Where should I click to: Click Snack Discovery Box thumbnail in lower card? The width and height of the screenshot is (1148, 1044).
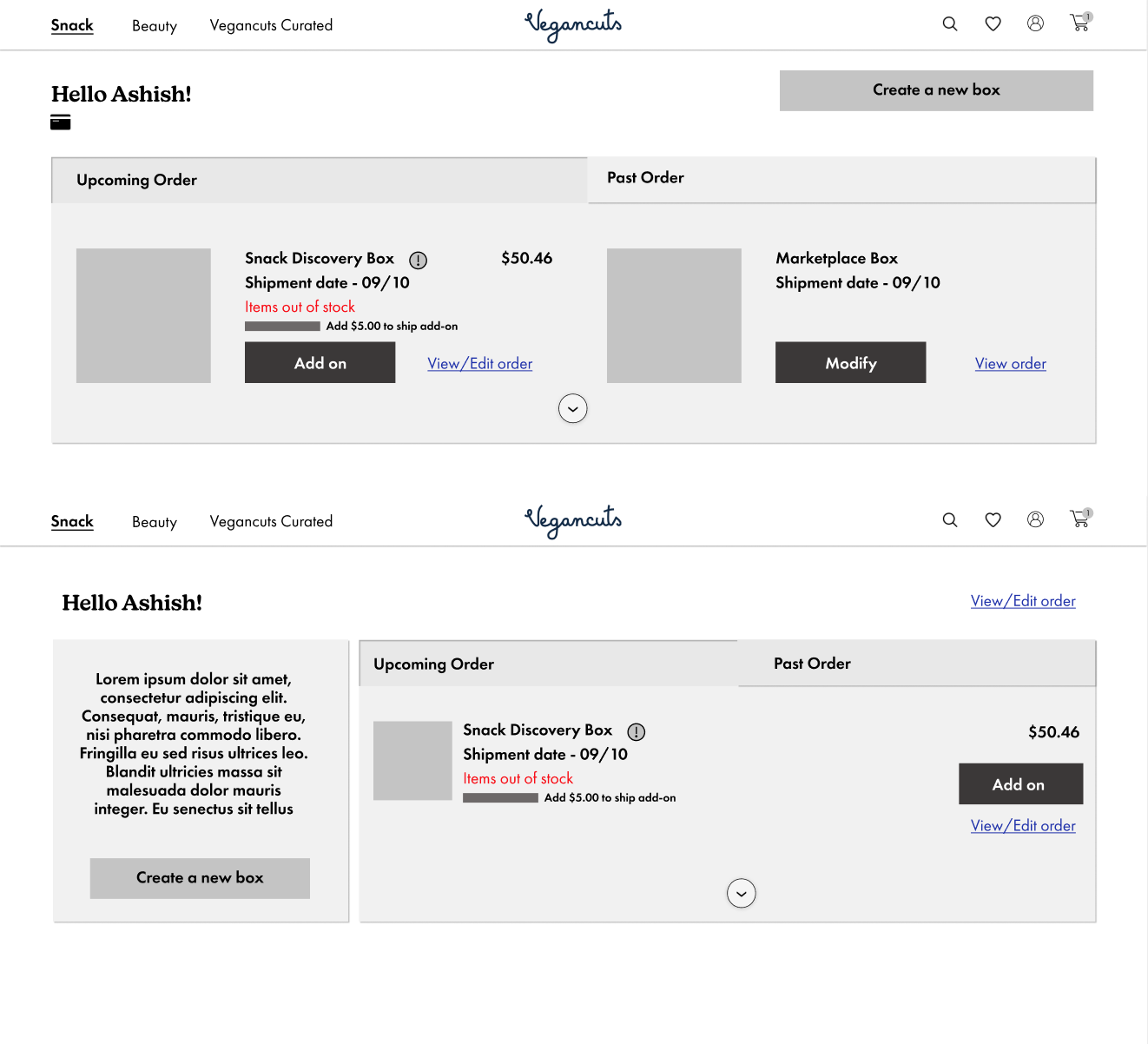coord(412,761)
